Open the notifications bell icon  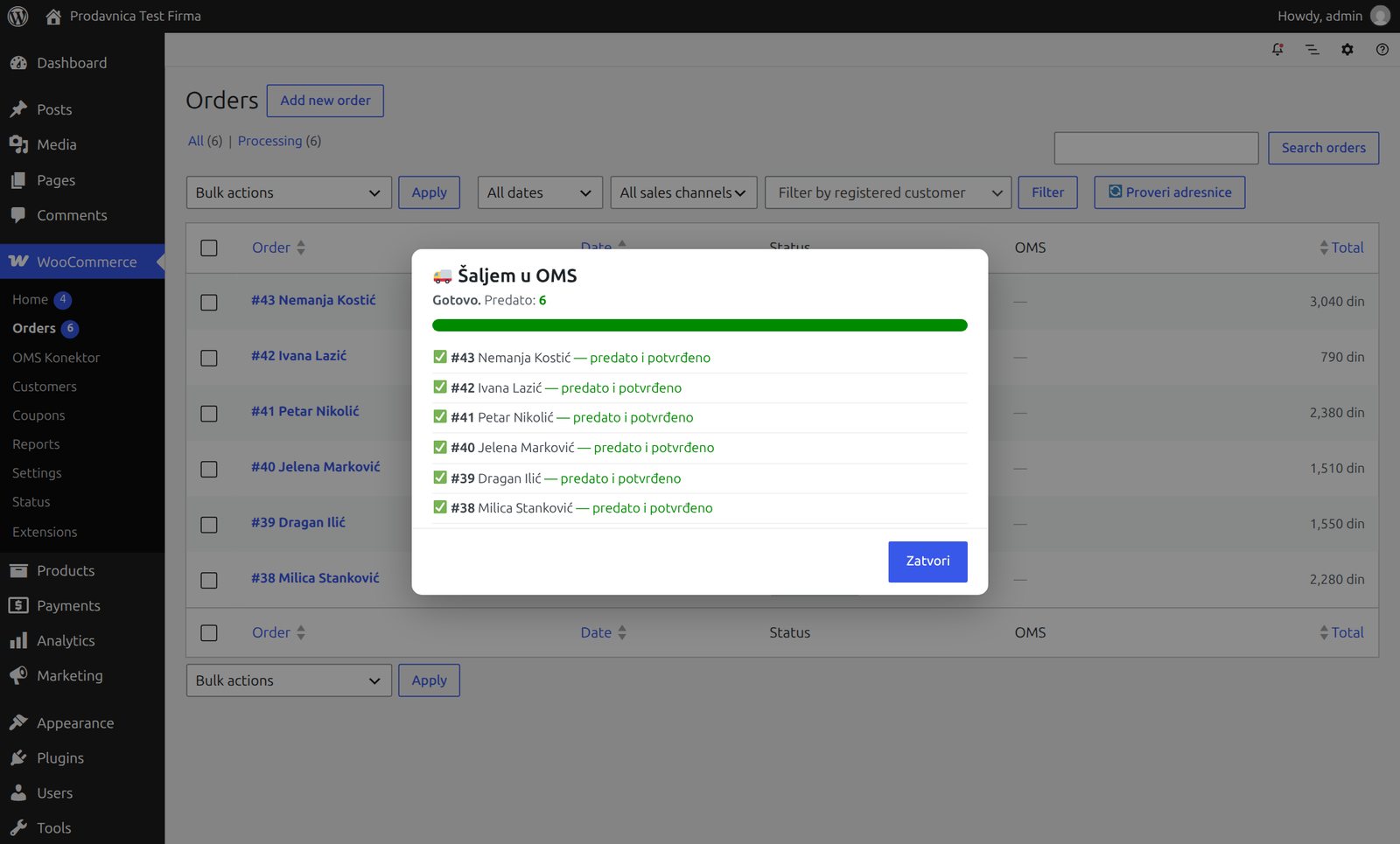1277,50
